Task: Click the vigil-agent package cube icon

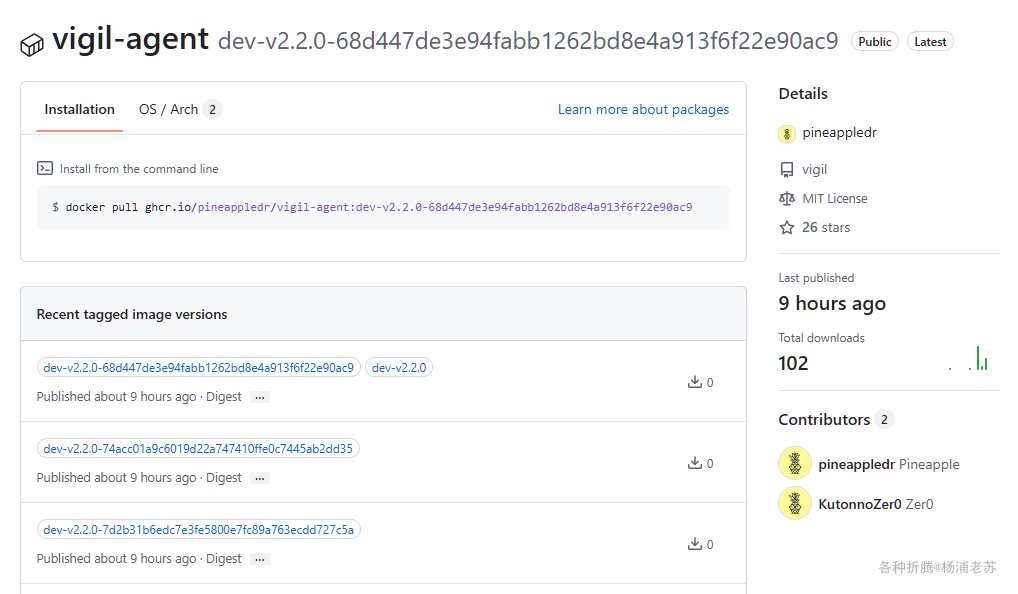Action: [32, 44]
